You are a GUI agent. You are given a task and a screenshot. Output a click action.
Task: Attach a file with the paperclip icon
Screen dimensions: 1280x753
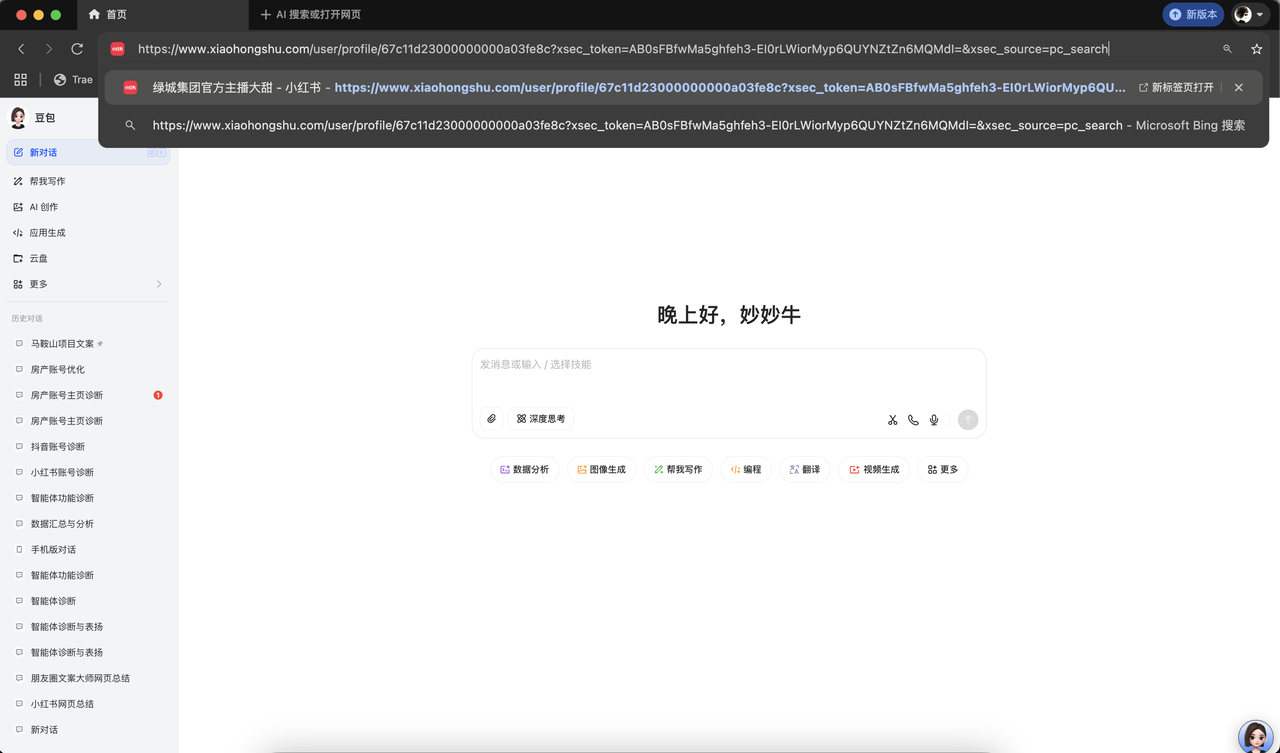pos(491,419)
